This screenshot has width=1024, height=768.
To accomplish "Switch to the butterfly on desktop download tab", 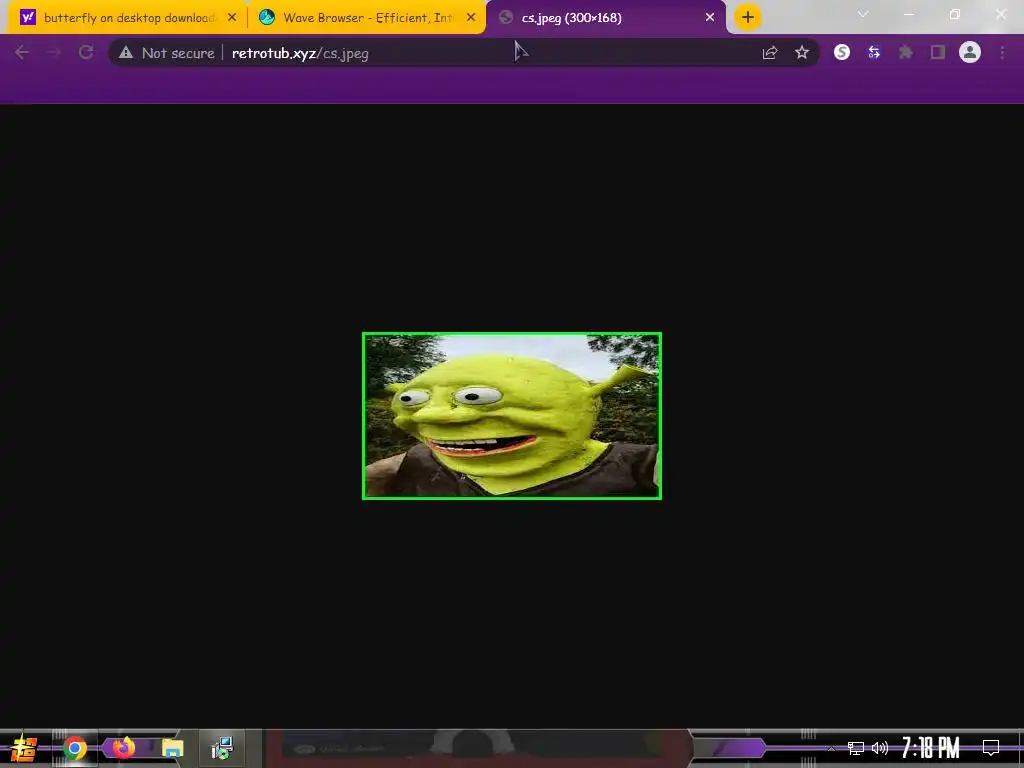I will [x=129, y=18].
